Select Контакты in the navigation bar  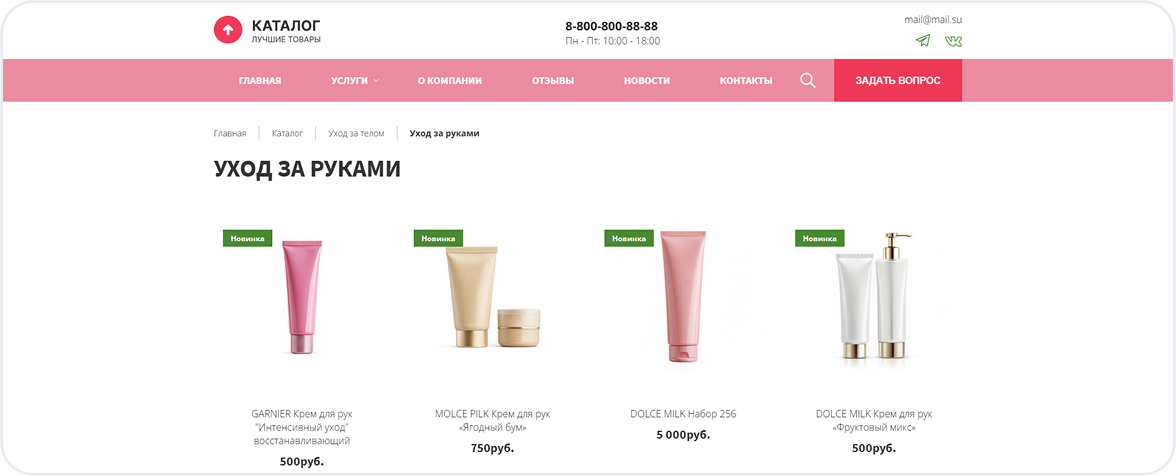pos(746,80)
